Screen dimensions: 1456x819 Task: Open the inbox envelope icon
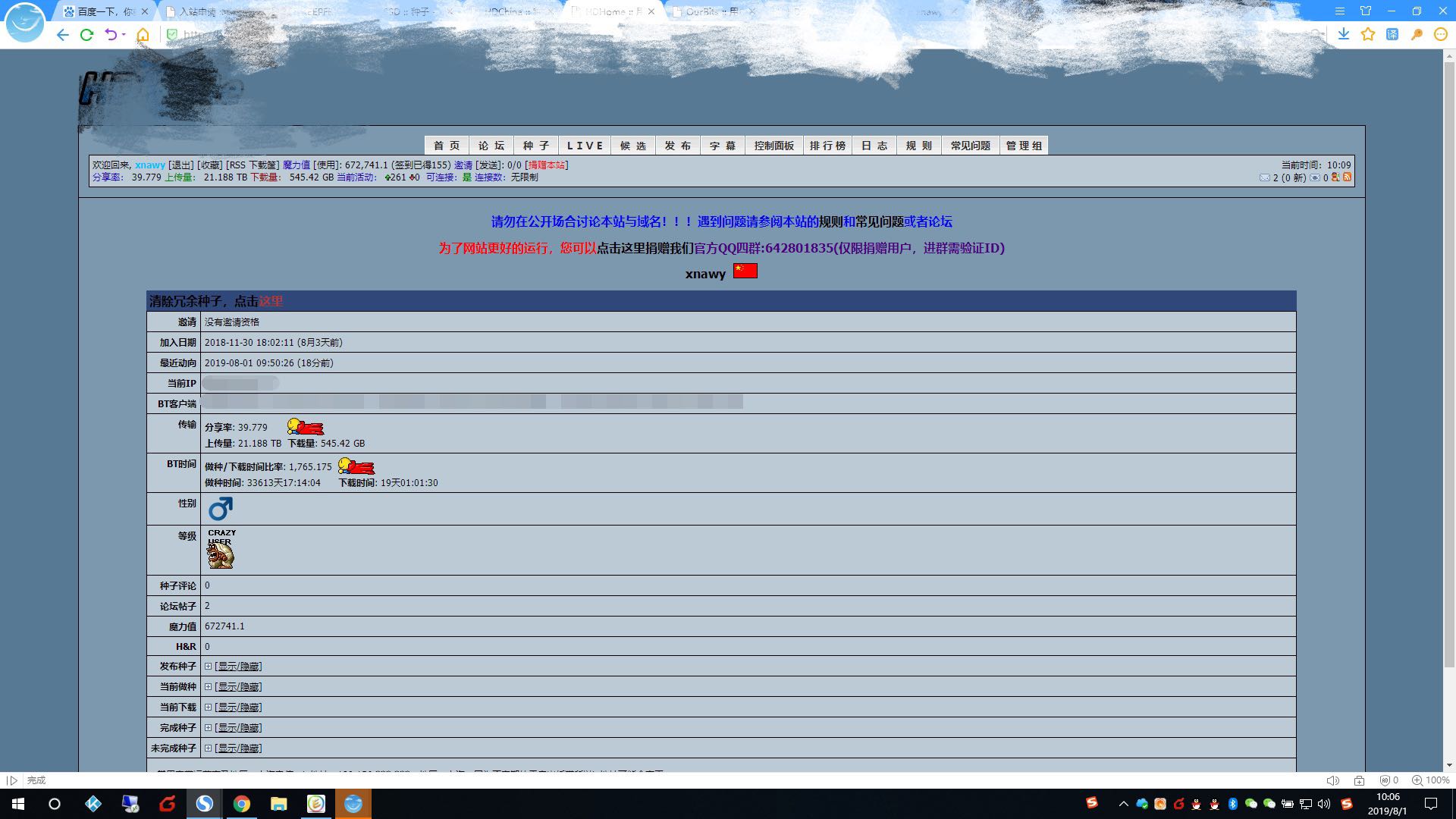click(x=1264, y=177)
